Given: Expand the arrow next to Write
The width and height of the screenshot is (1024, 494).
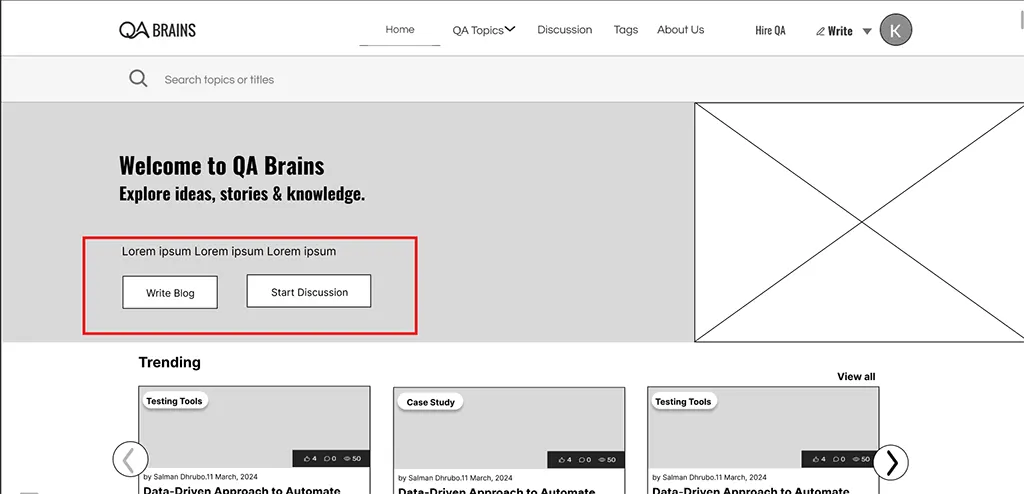Looking at the screenshot, I should point(867,31).
